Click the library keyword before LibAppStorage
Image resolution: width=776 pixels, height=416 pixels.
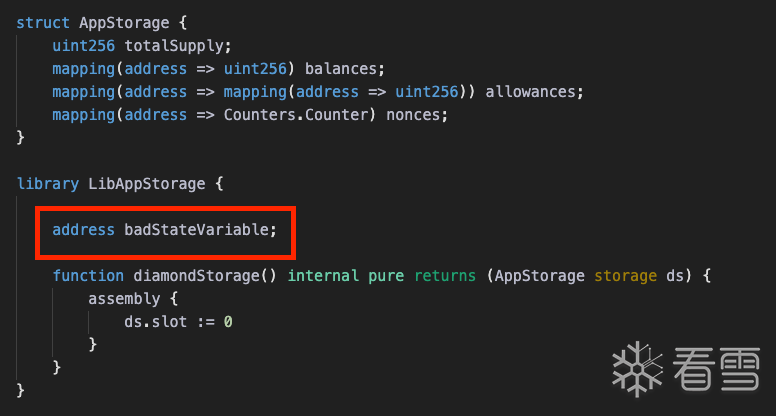(48, 184)
